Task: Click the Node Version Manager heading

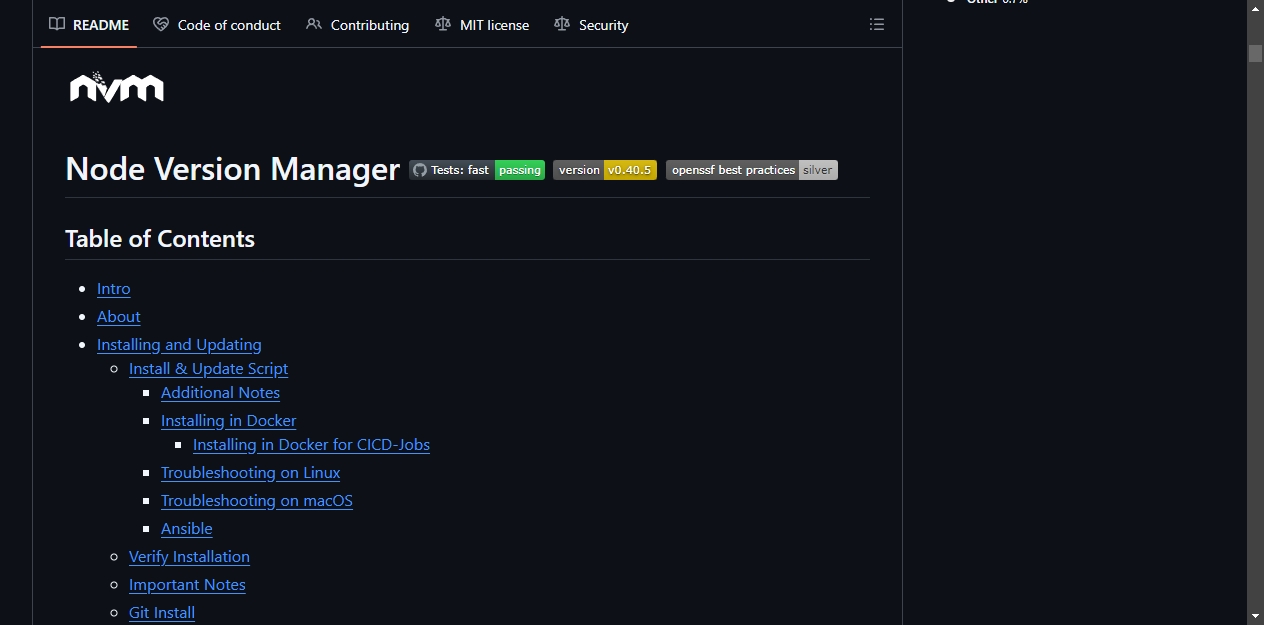Action: point(233,169)
